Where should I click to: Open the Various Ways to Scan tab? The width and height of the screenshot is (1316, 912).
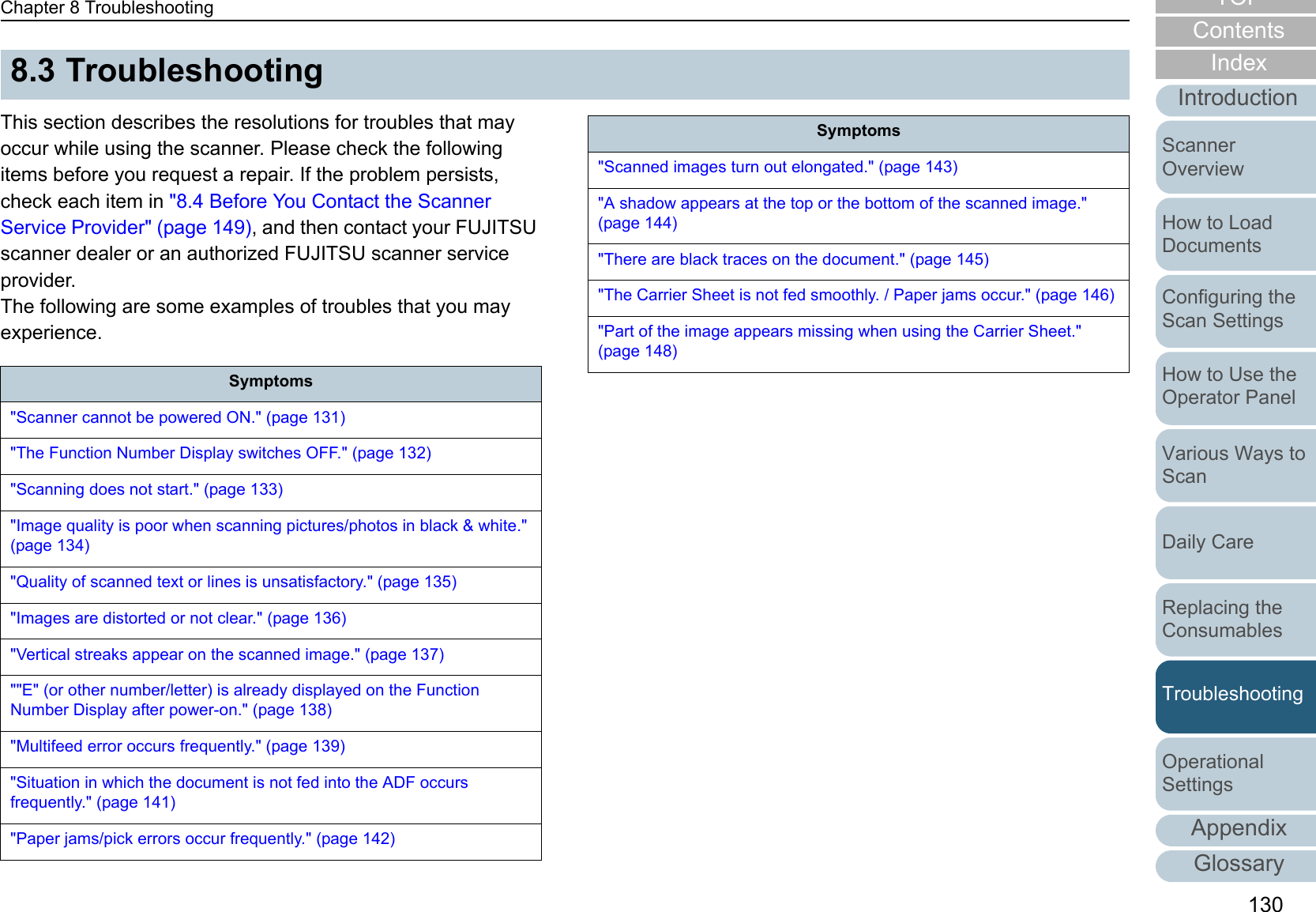tap(1235, 465)
